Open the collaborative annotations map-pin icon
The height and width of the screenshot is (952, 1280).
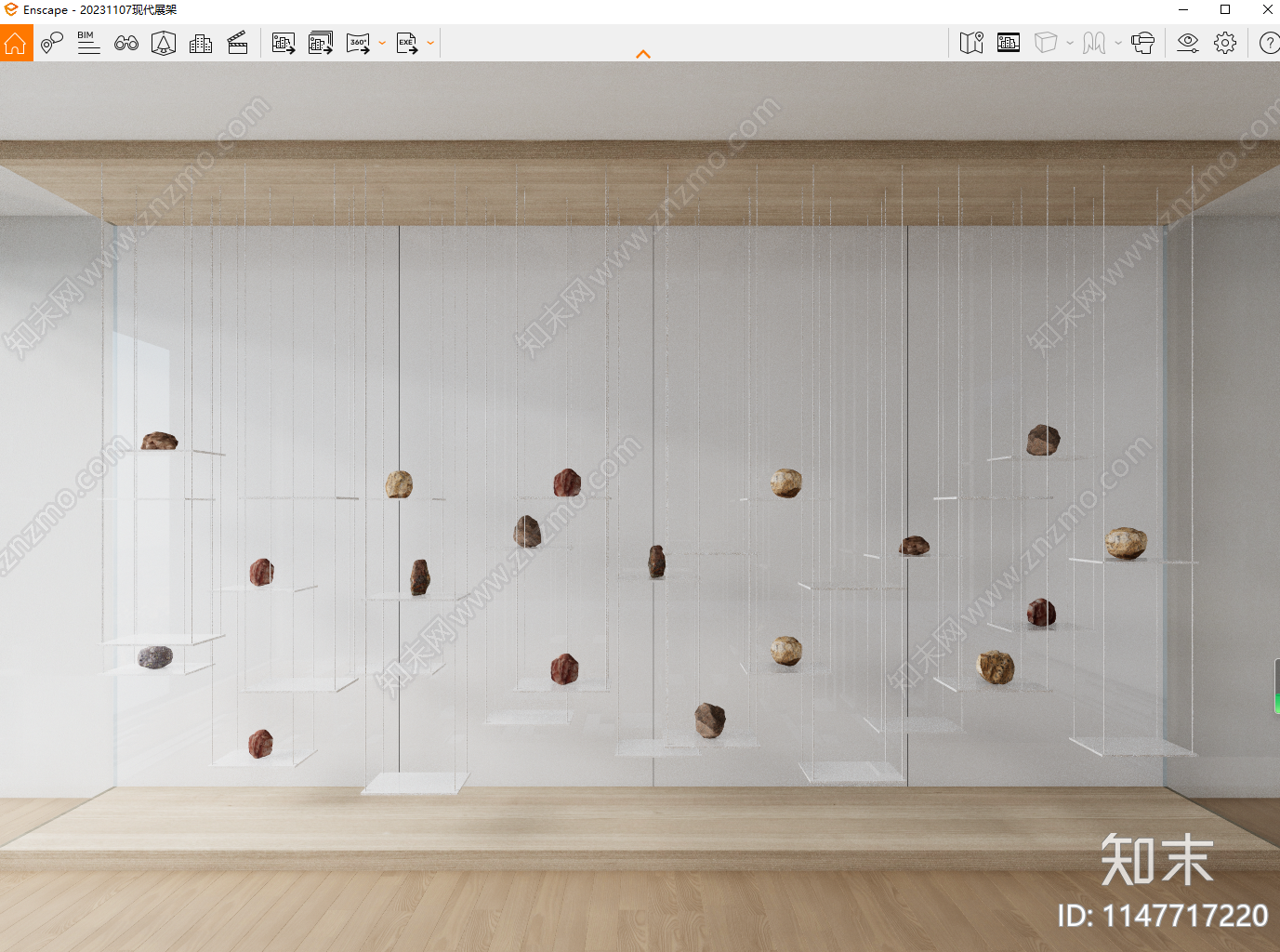tap(52, 43)
